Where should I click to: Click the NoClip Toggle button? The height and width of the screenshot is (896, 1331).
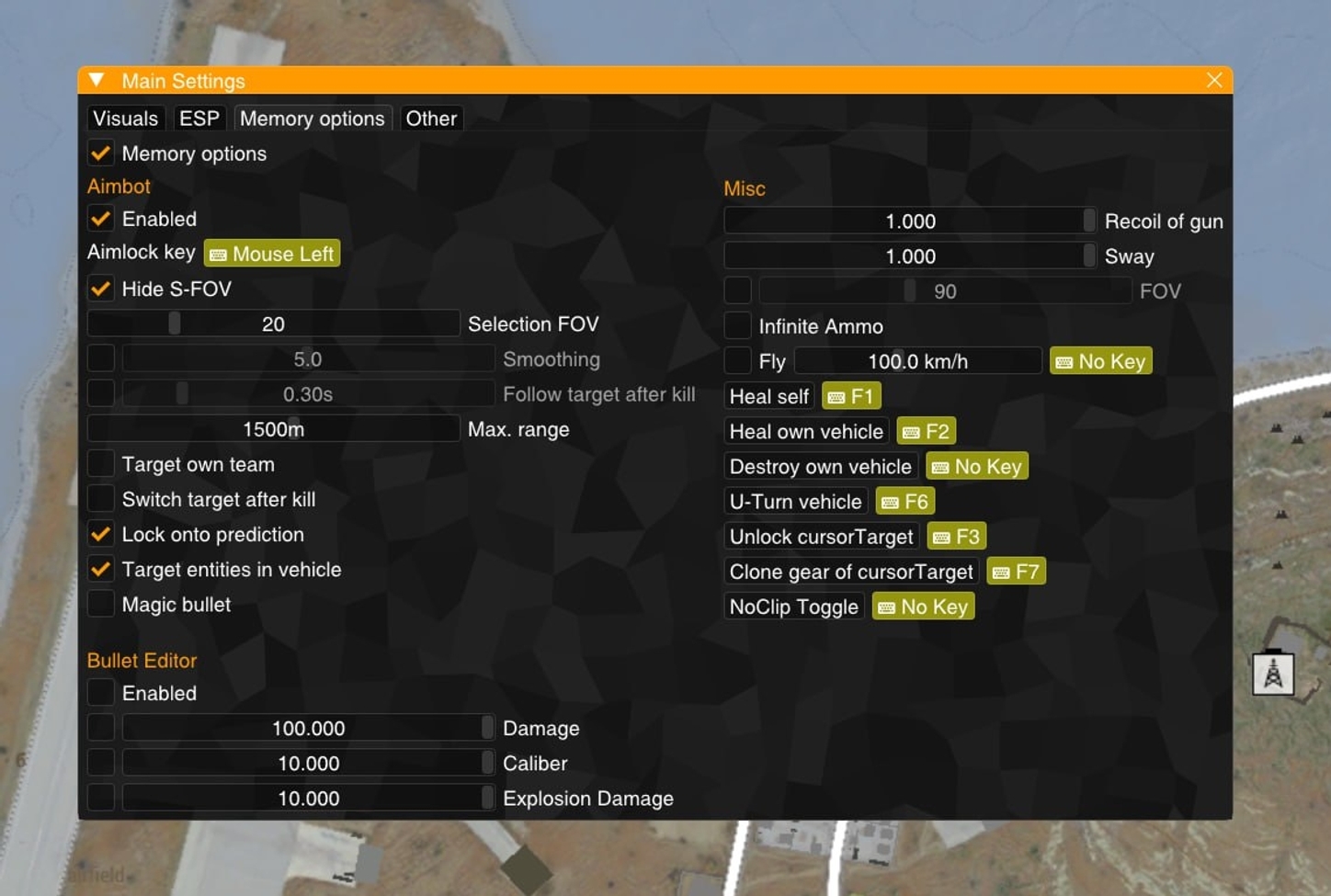click(x=792, y=606)
